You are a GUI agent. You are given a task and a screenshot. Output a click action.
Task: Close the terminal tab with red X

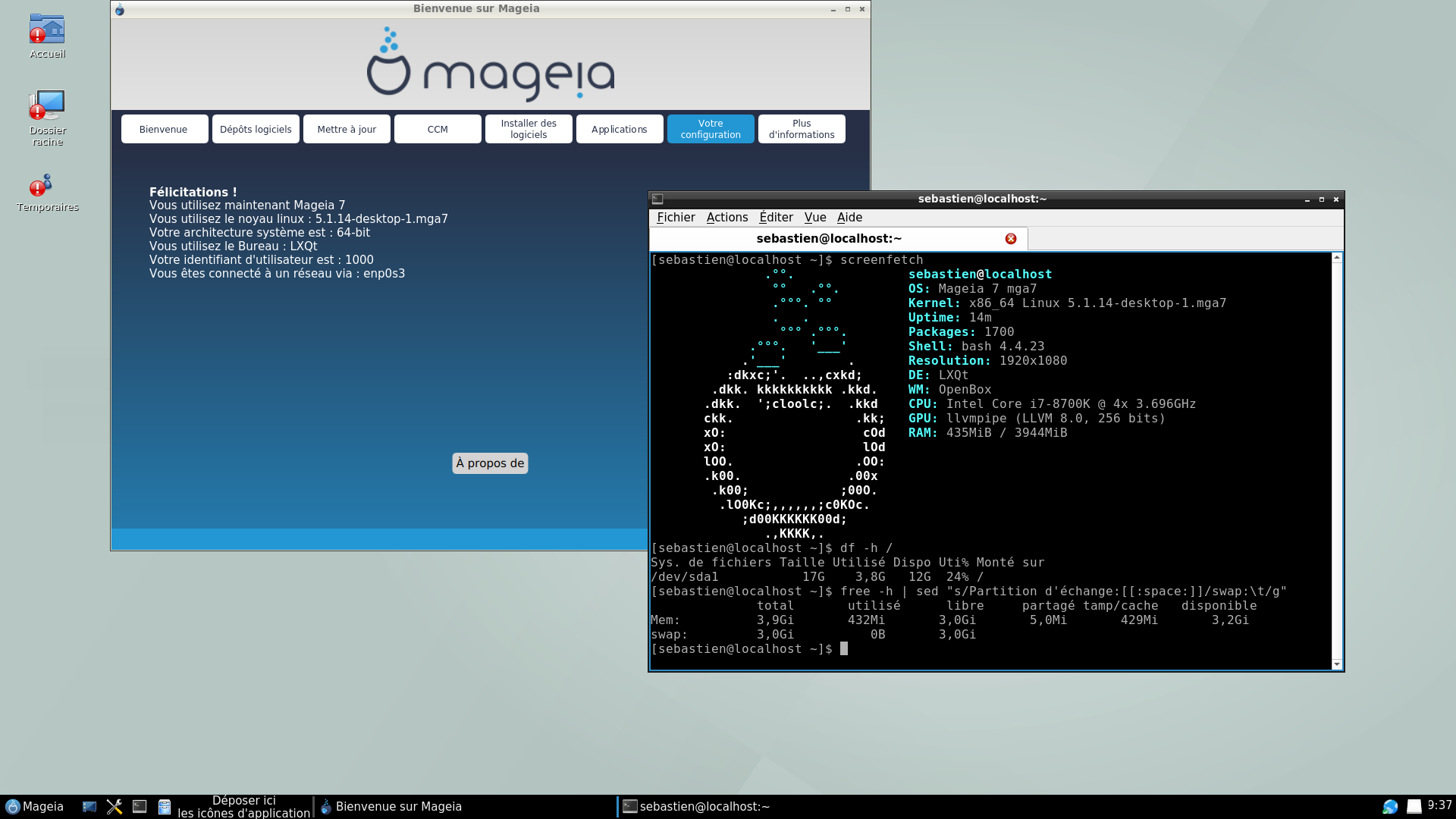(1011, 239)
